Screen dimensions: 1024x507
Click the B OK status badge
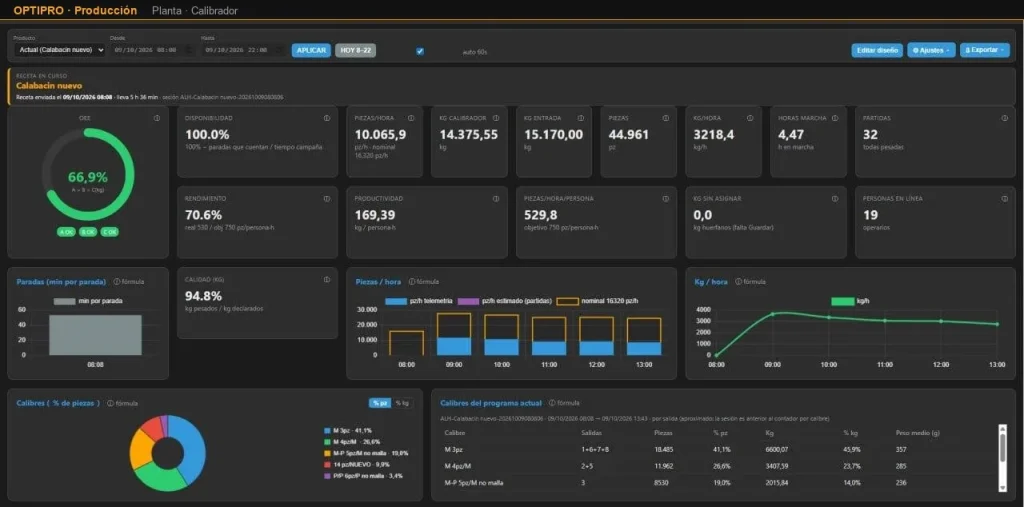coord(88,231)
